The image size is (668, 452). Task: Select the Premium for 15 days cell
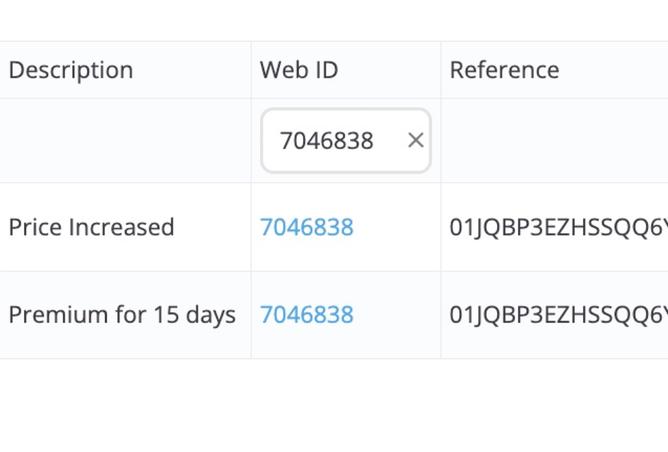[122, 315]
